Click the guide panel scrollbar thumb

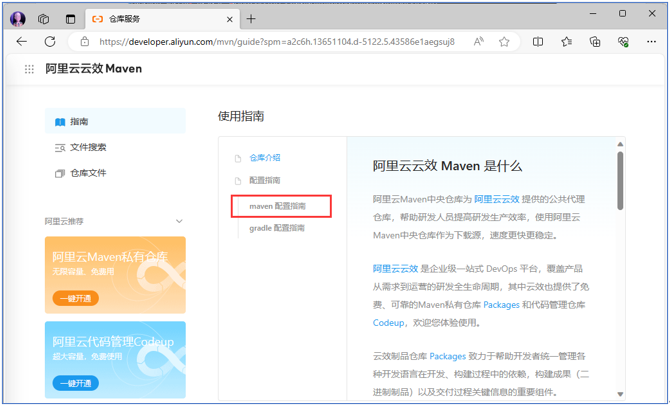tap(620, 181)
